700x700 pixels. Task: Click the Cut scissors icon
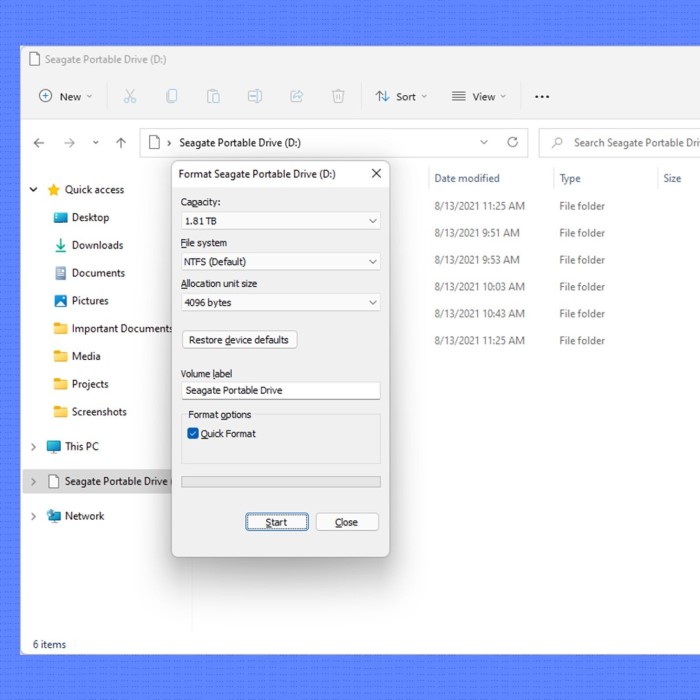tap(130, 96)
